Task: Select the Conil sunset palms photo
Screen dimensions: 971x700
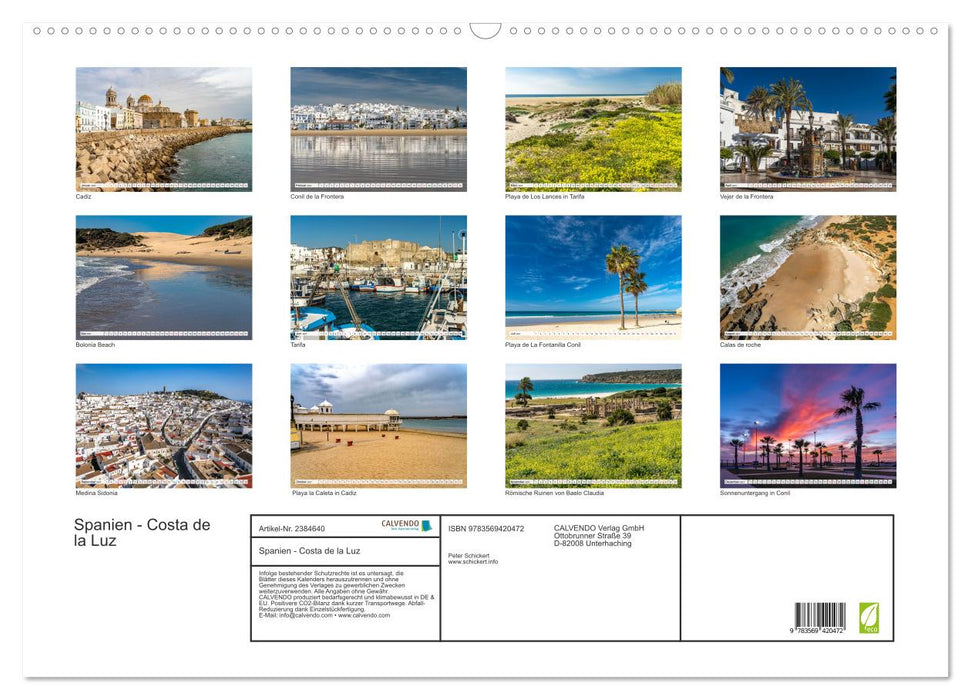Action: point(808,426)
